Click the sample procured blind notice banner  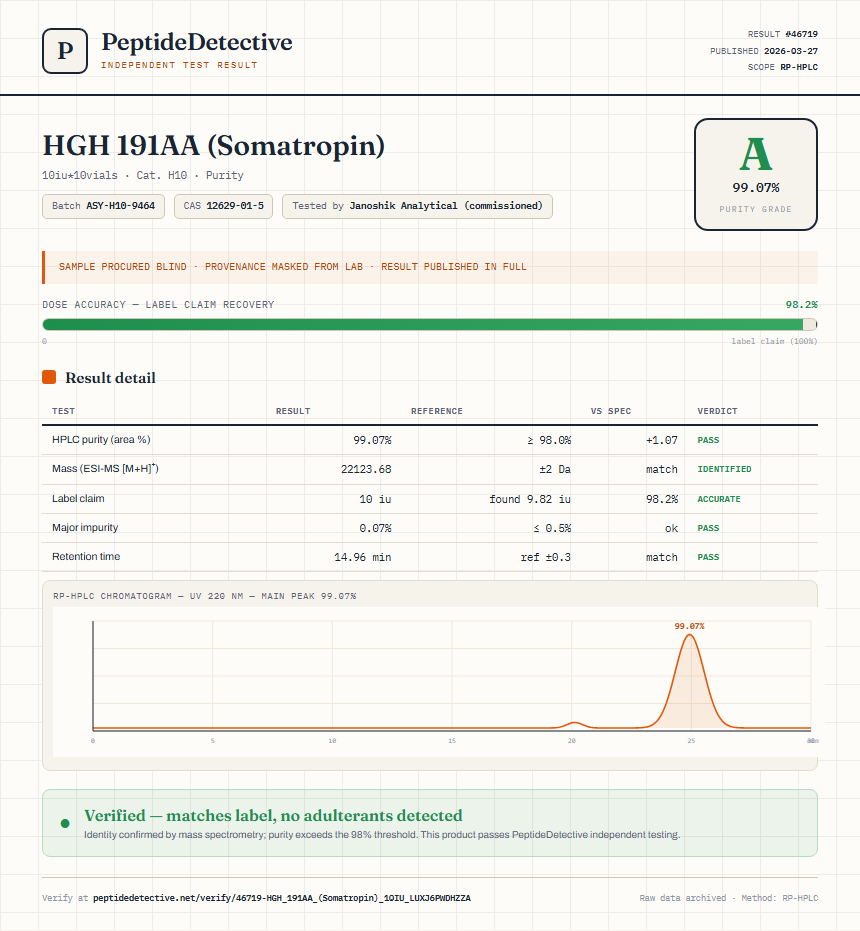[430, 267]
